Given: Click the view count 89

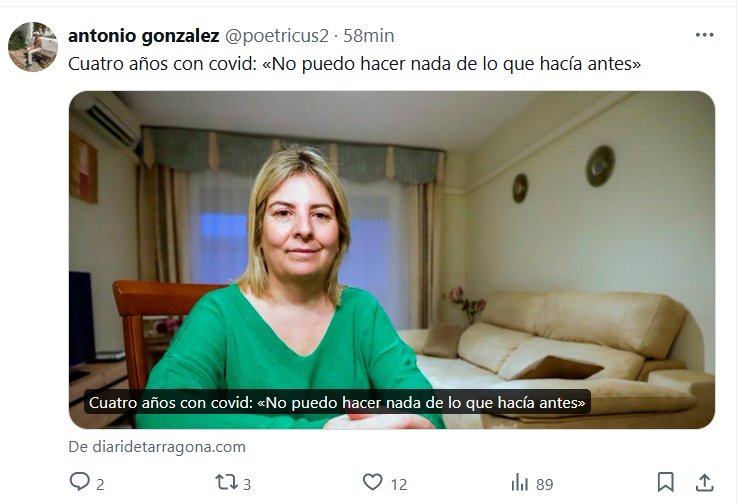Looking at the screenshot, I should 545,485.
